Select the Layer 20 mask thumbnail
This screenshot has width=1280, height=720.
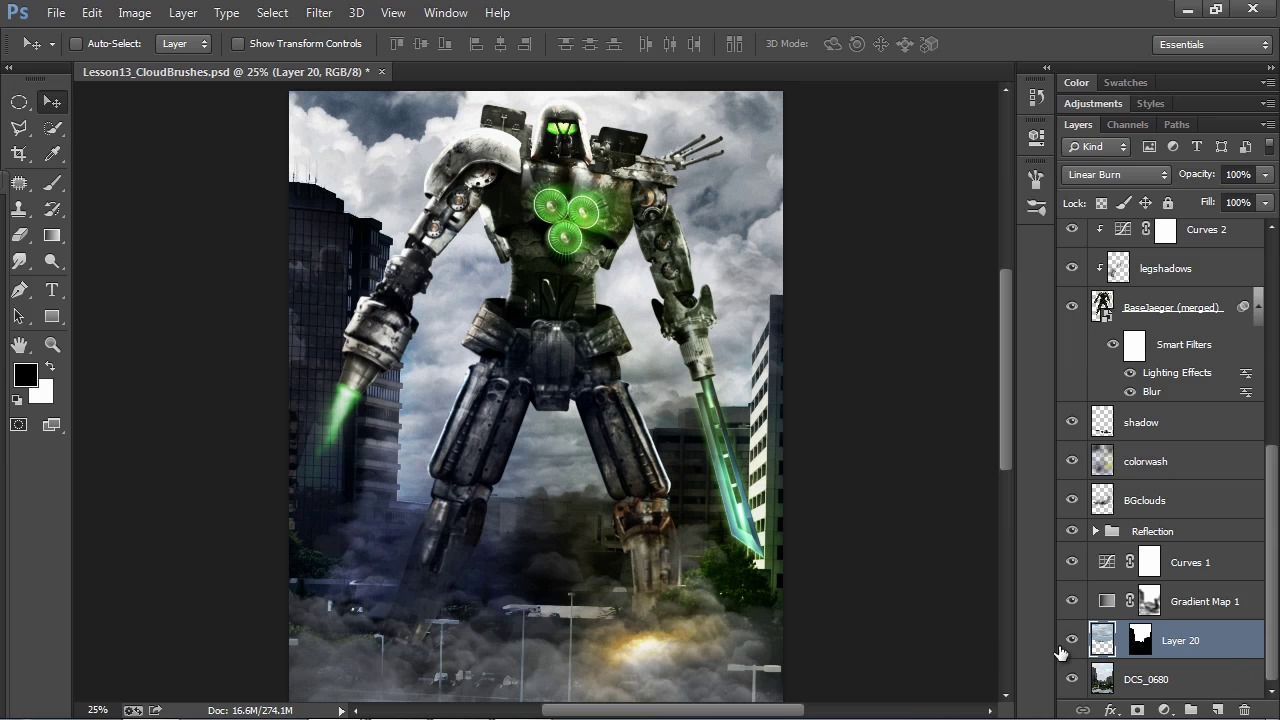click(x=1140, y=640)
